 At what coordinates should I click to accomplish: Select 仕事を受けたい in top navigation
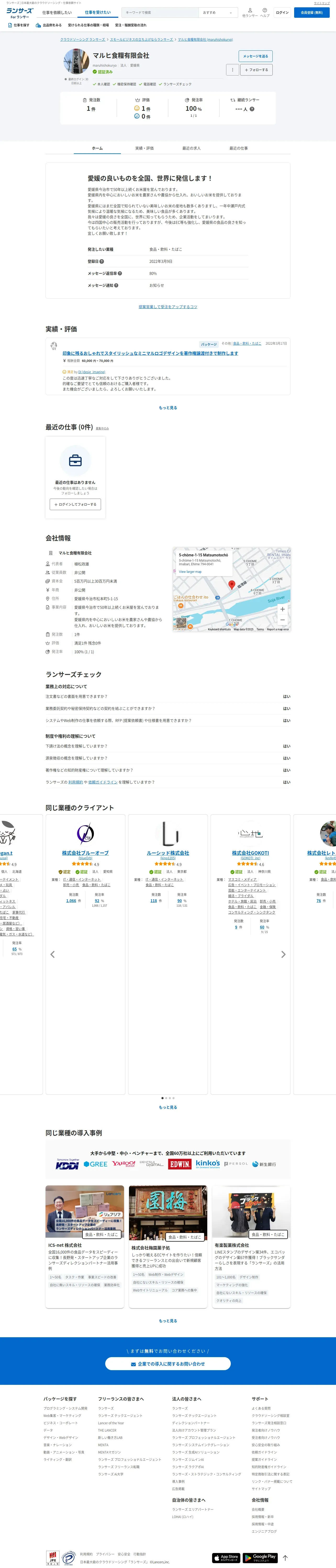point(98,12)
